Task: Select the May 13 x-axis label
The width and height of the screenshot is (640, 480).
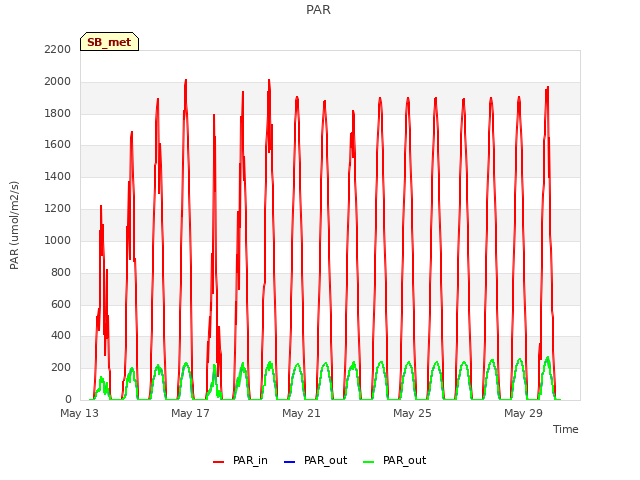Action: (80, 413)
